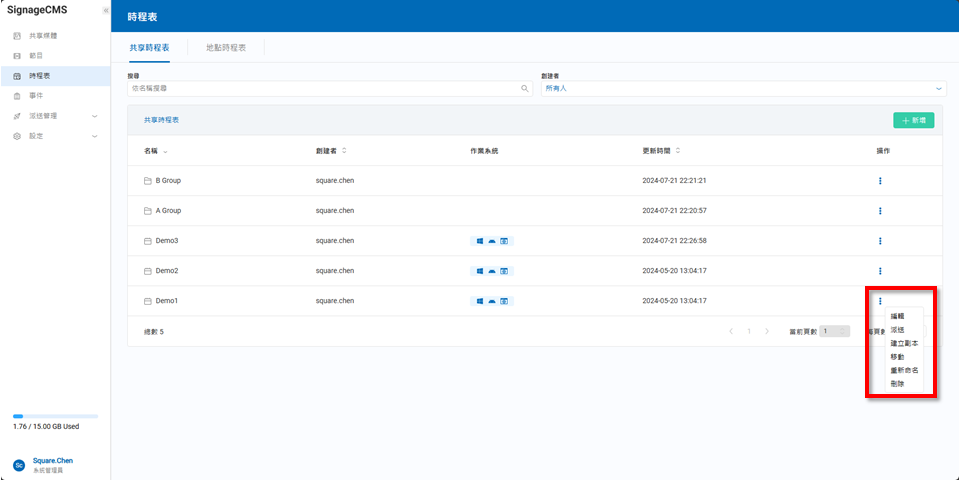Open the three-dot menu for Demo3
Viewport: 960px width, 480px height.
880,241
